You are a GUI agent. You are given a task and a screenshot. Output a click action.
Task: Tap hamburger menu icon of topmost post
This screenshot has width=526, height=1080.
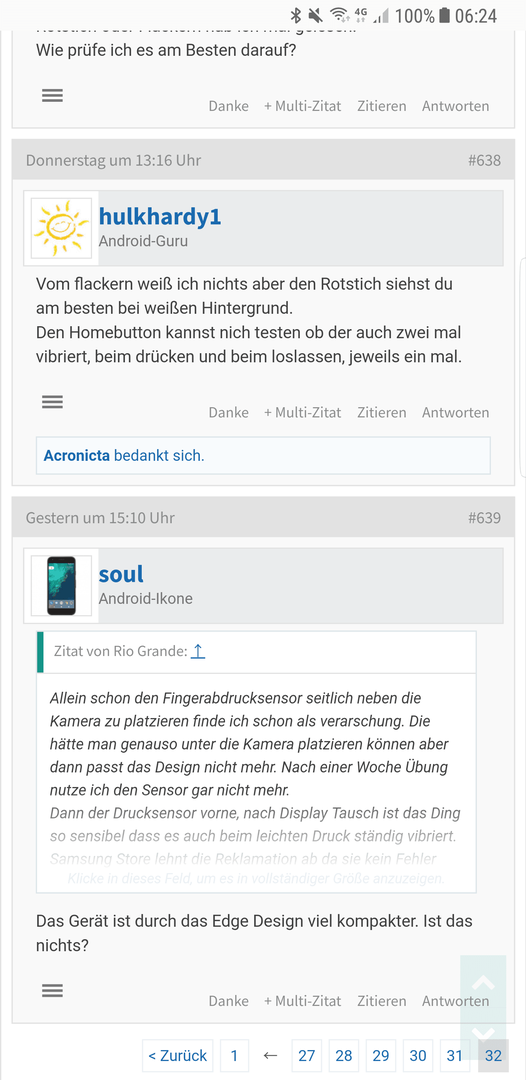point(52,96)
